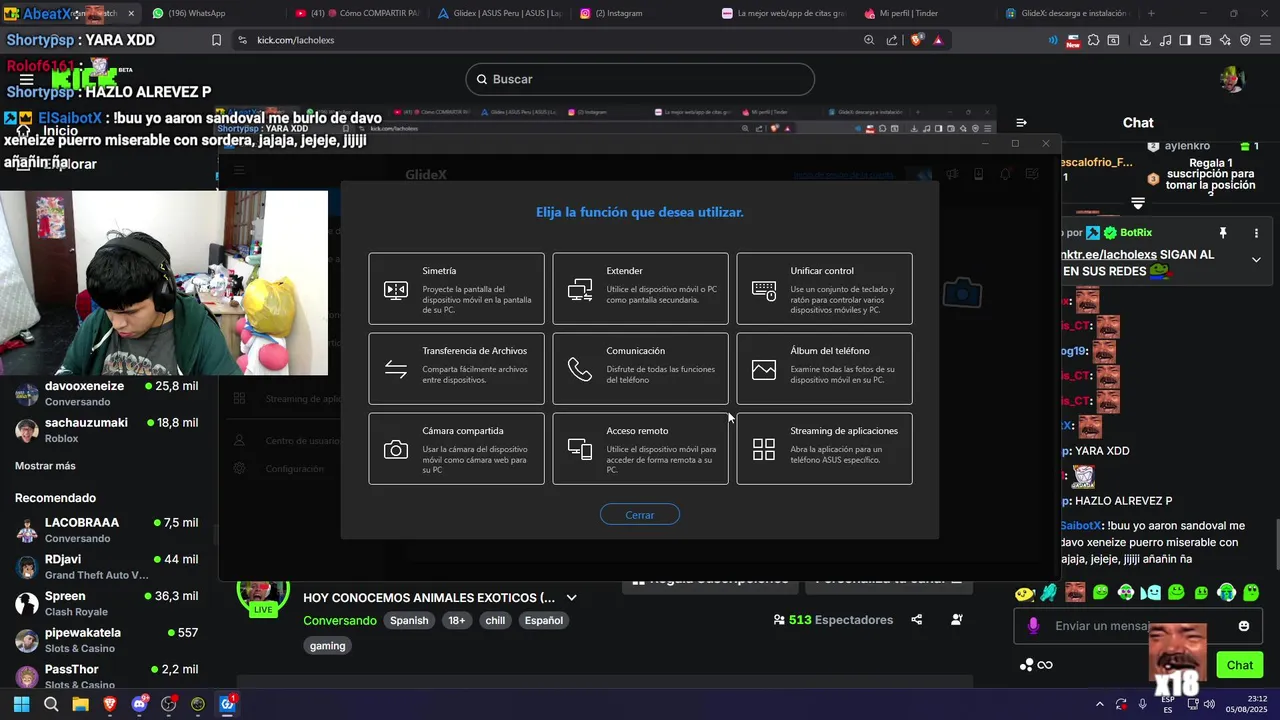The height and width of the screenshot is (720, 1280).
Task: Open the Spreen recommended channel
Action: [x=107, y=603]
